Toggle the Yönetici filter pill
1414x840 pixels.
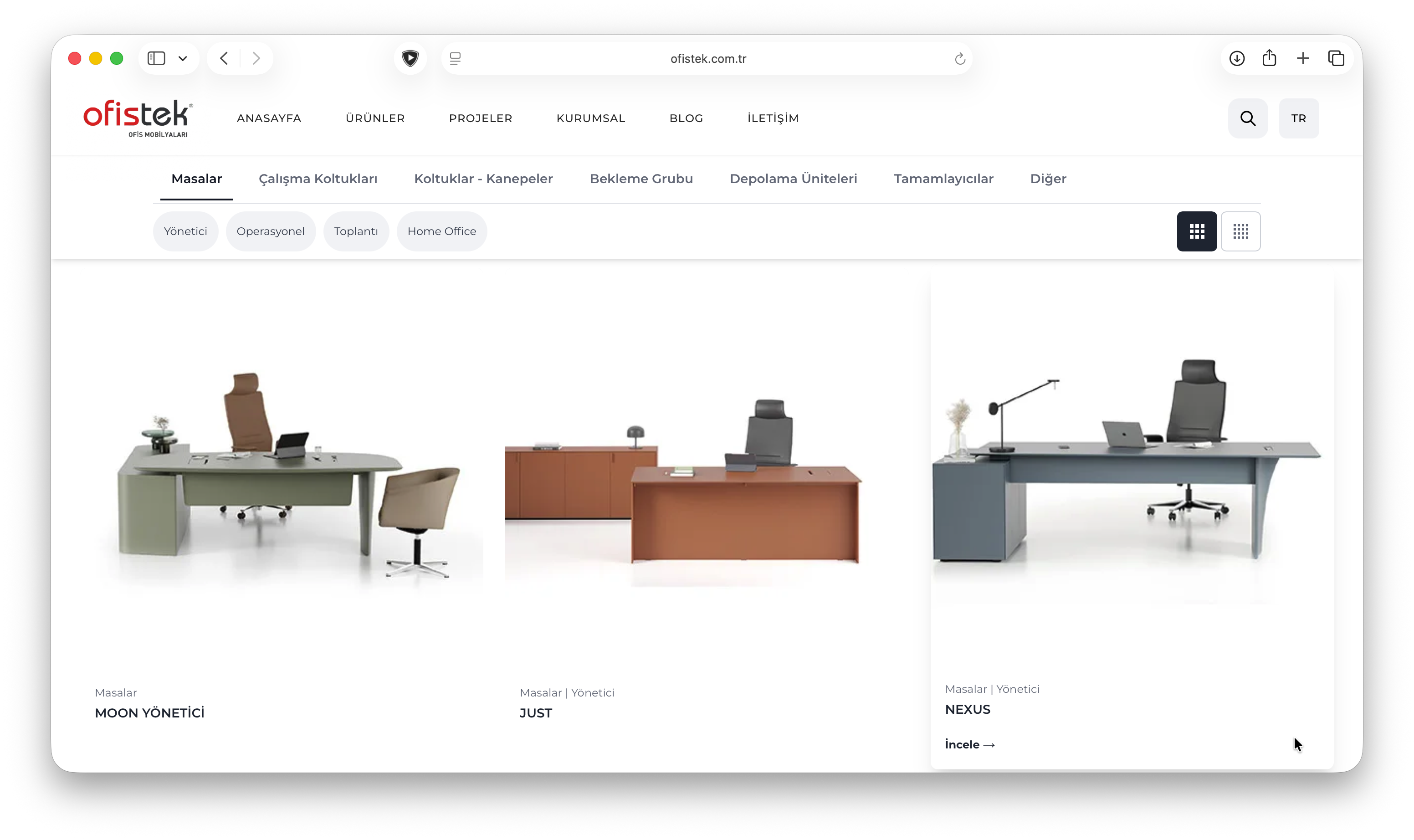[186, 231]
